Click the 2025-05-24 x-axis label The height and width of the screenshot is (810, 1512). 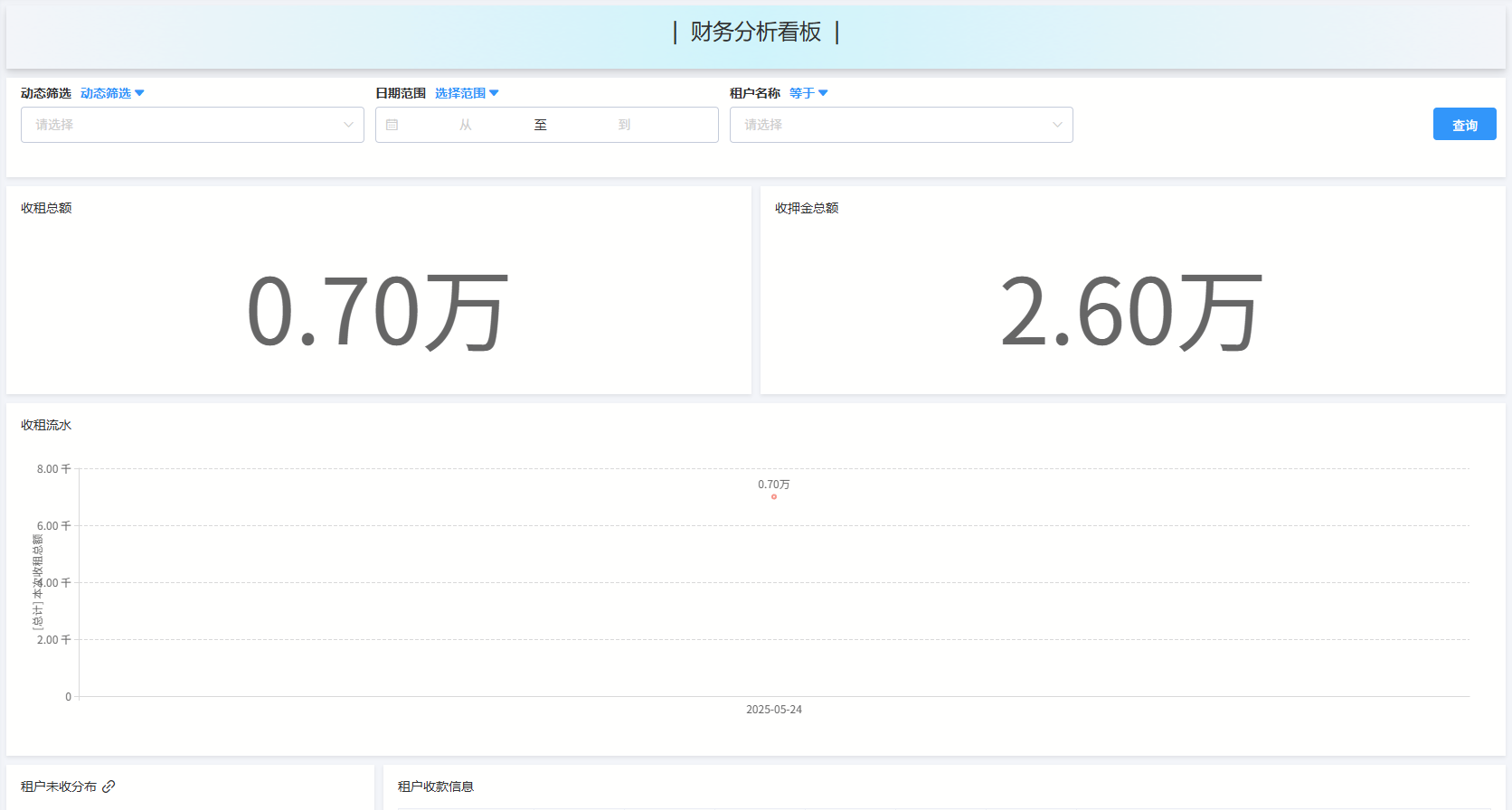pyautogui.click(x=773, y=710)
